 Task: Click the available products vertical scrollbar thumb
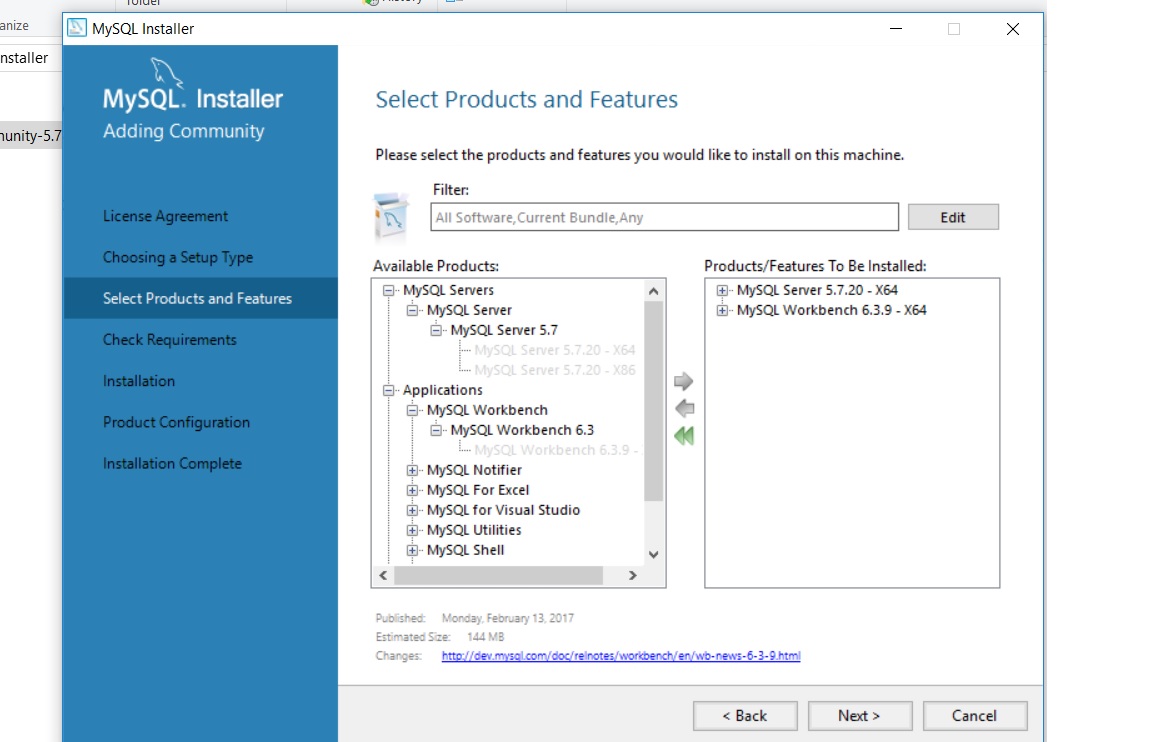point(653,400)
